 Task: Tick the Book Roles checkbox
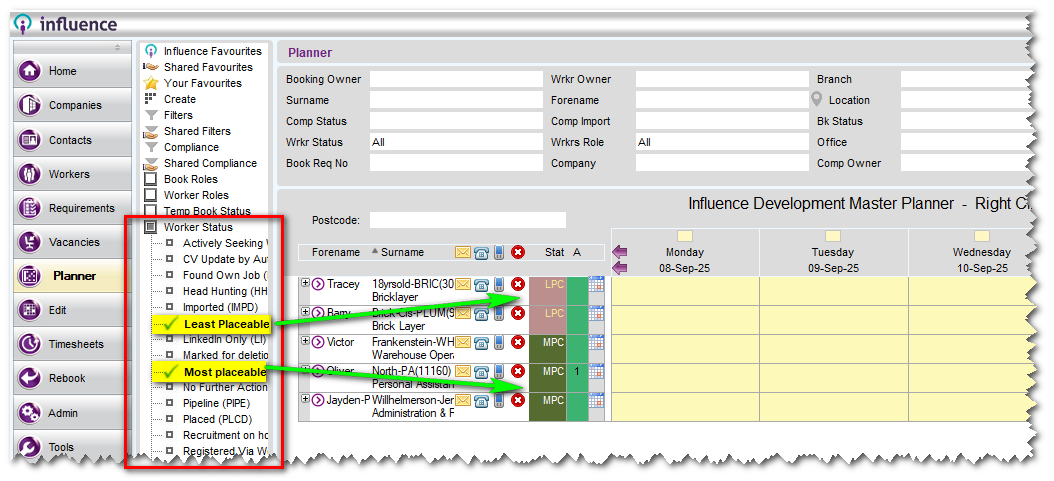coord(151,179)
